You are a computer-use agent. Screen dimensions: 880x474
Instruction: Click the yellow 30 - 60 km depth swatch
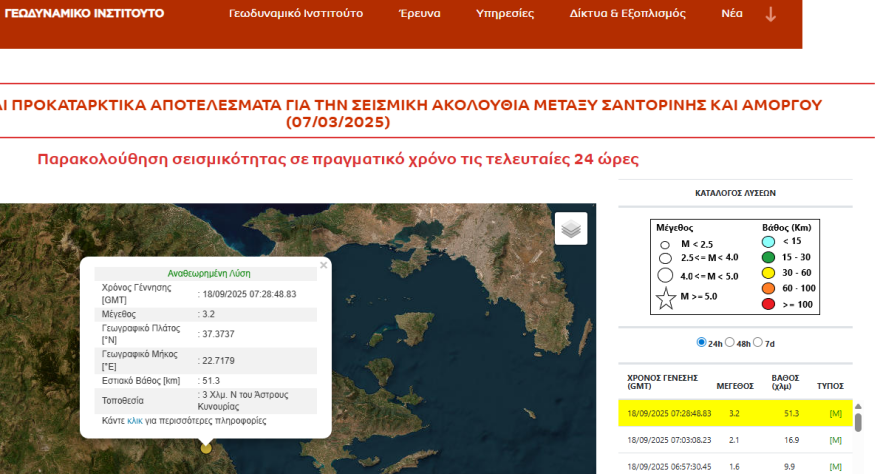(x=768, y=273)
